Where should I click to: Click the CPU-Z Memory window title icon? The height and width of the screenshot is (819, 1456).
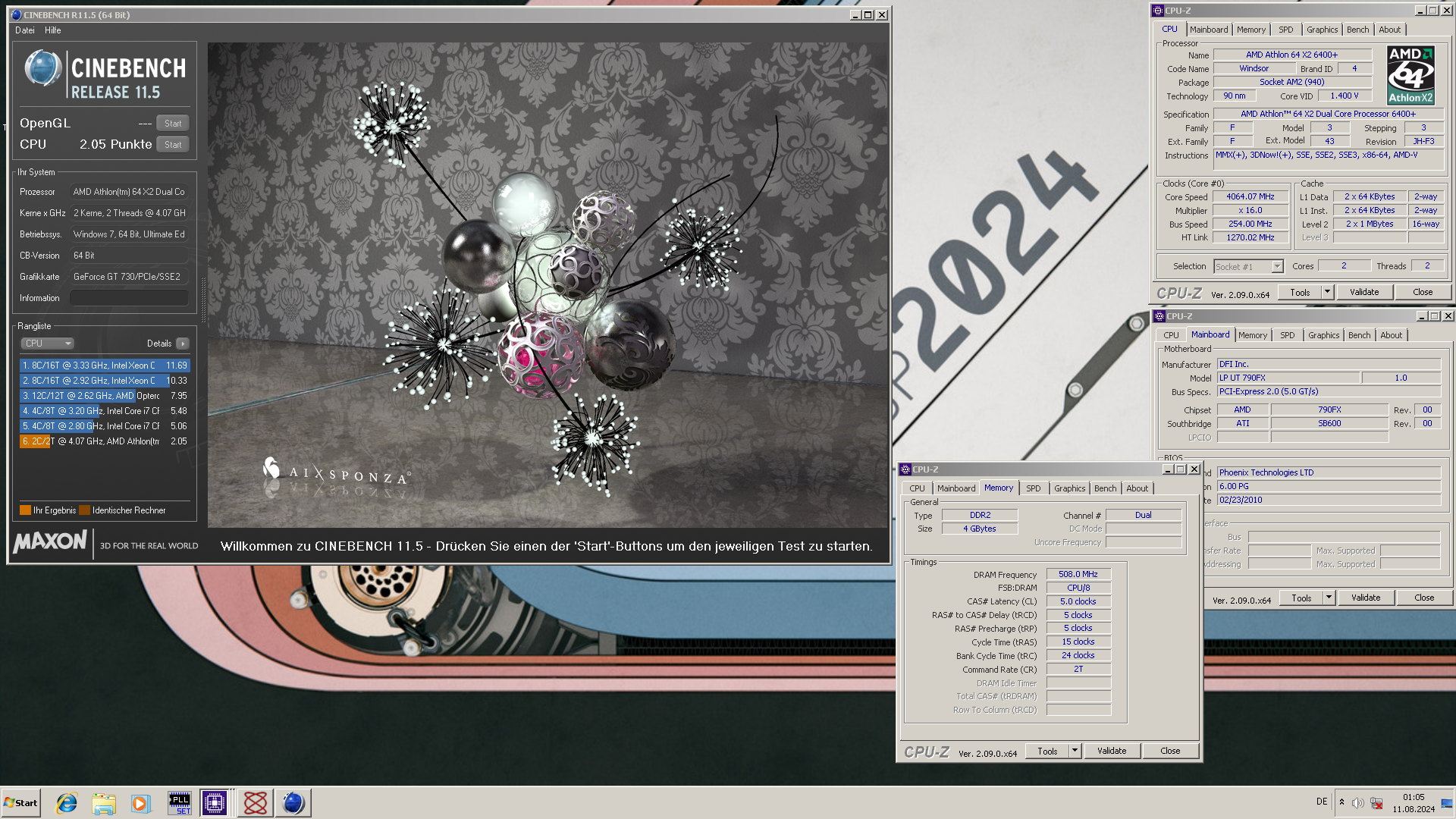point(905,469)
